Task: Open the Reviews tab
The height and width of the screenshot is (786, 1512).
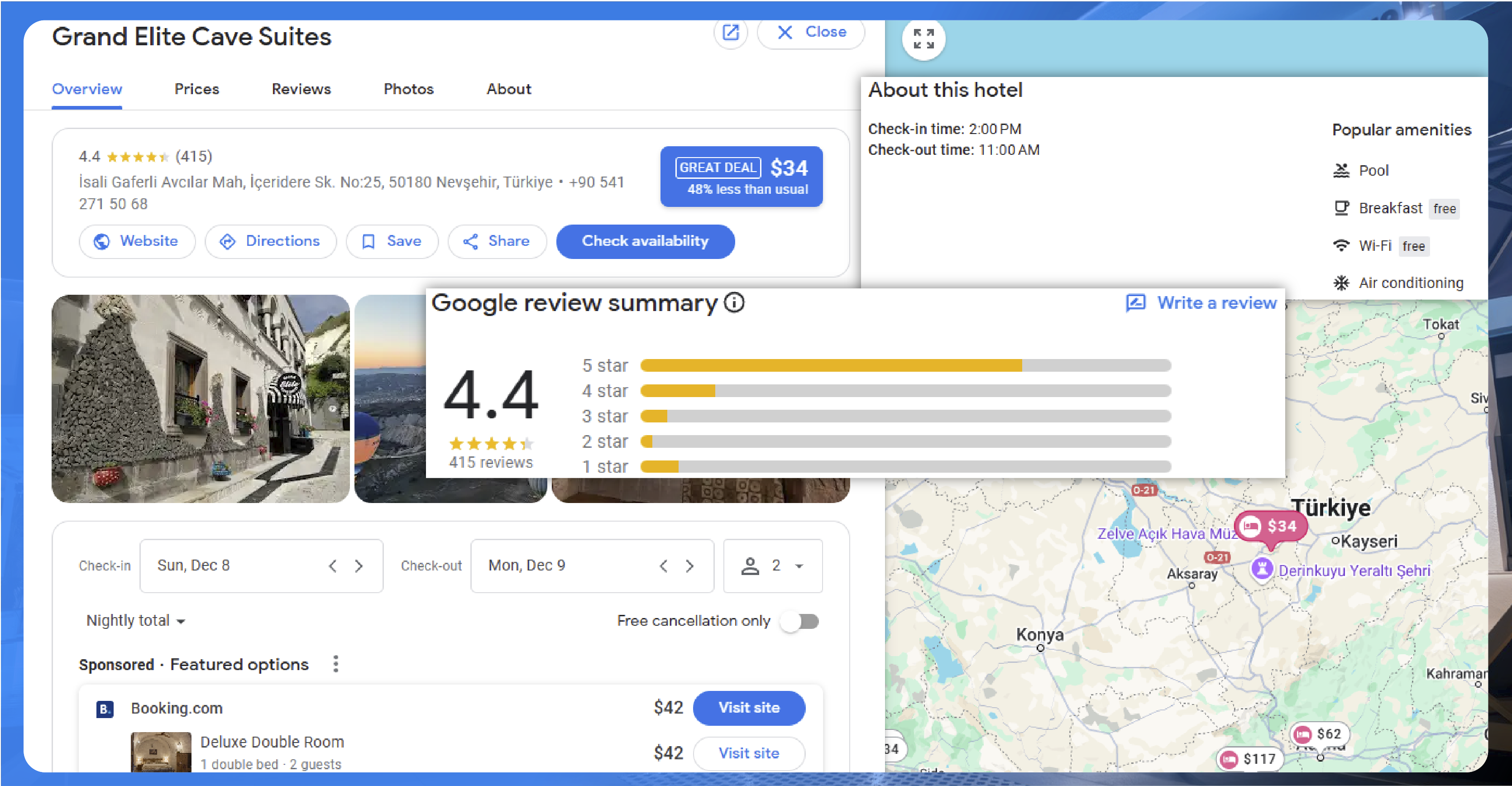Action: 301,89
